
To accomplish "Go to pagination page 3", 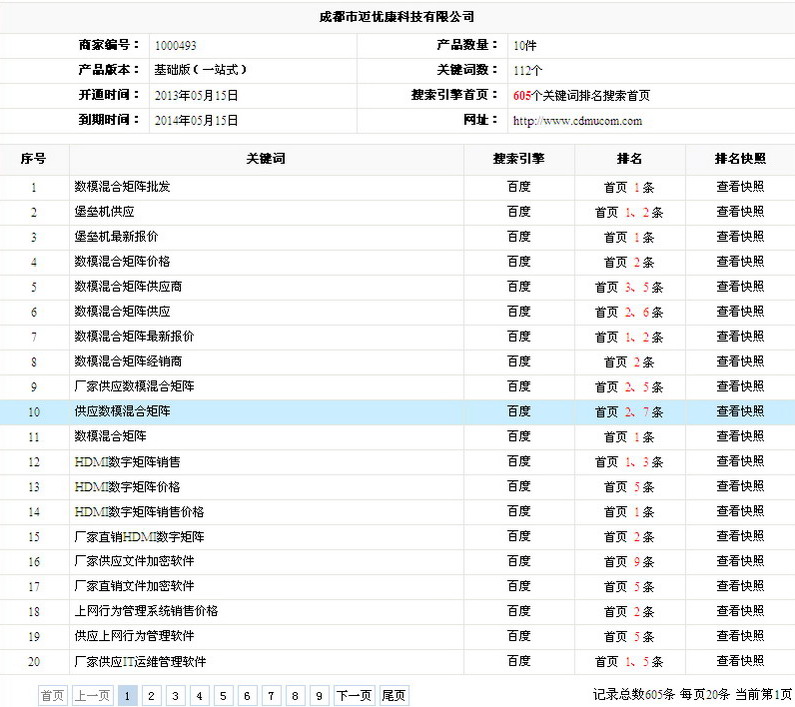I will click(x=175, y=695).
